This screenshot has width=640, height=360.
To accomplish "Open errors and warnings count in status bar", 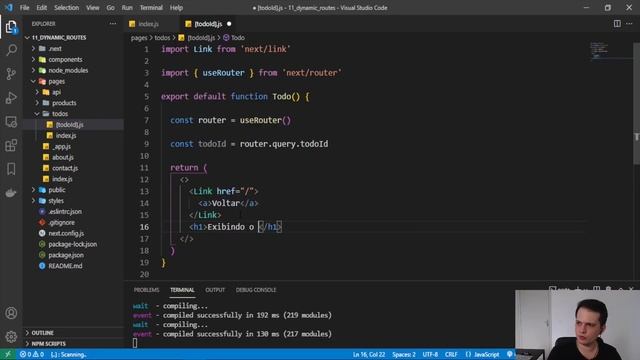I will 32,354.
